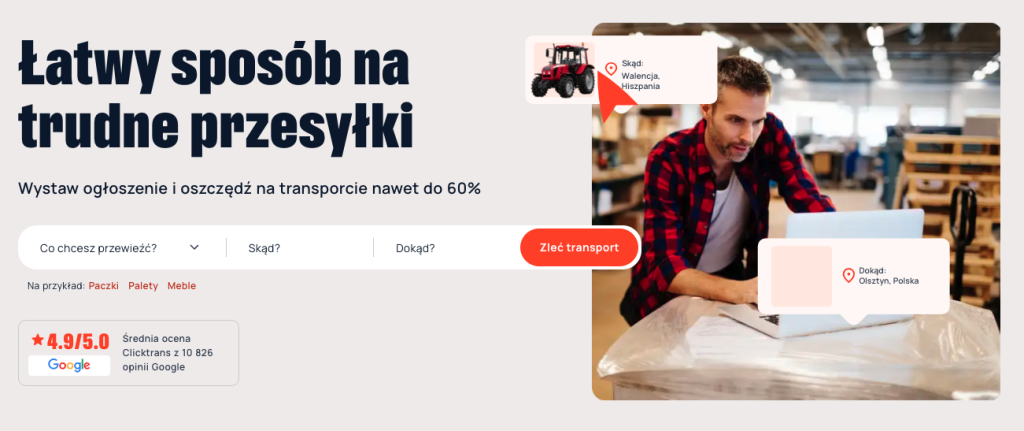Viewport: 1024px width, 431px height.
Task: Click the 'Skąd: Walencja, Hiszpania' card
Action: pos(621,70)
